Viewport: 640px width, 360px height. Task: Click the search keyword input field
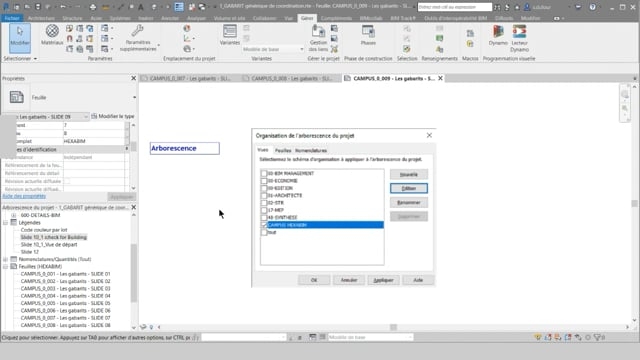click(x=455, y=7)
